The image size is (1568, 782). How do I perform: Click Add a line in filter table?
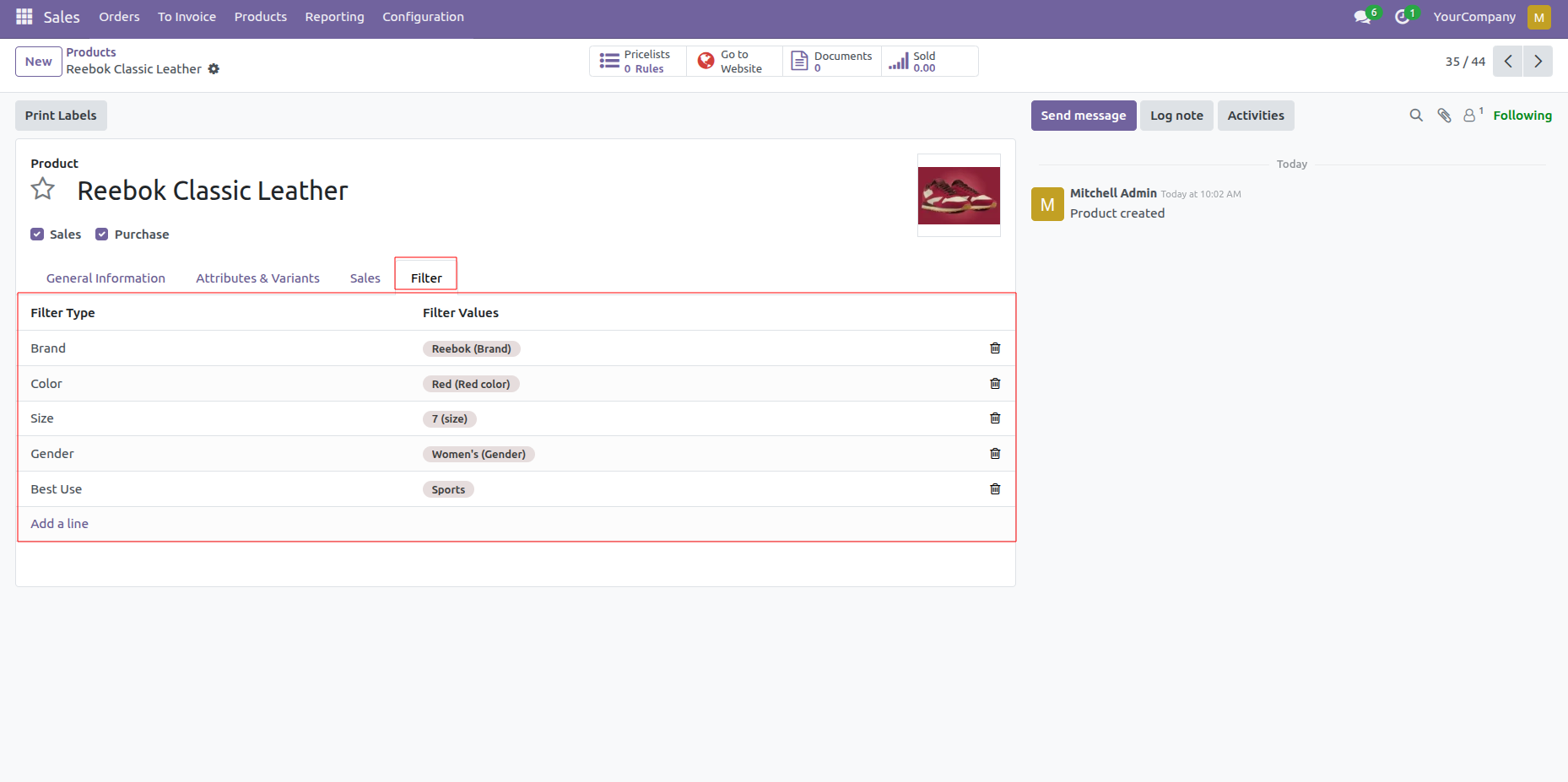coord(60,524)
